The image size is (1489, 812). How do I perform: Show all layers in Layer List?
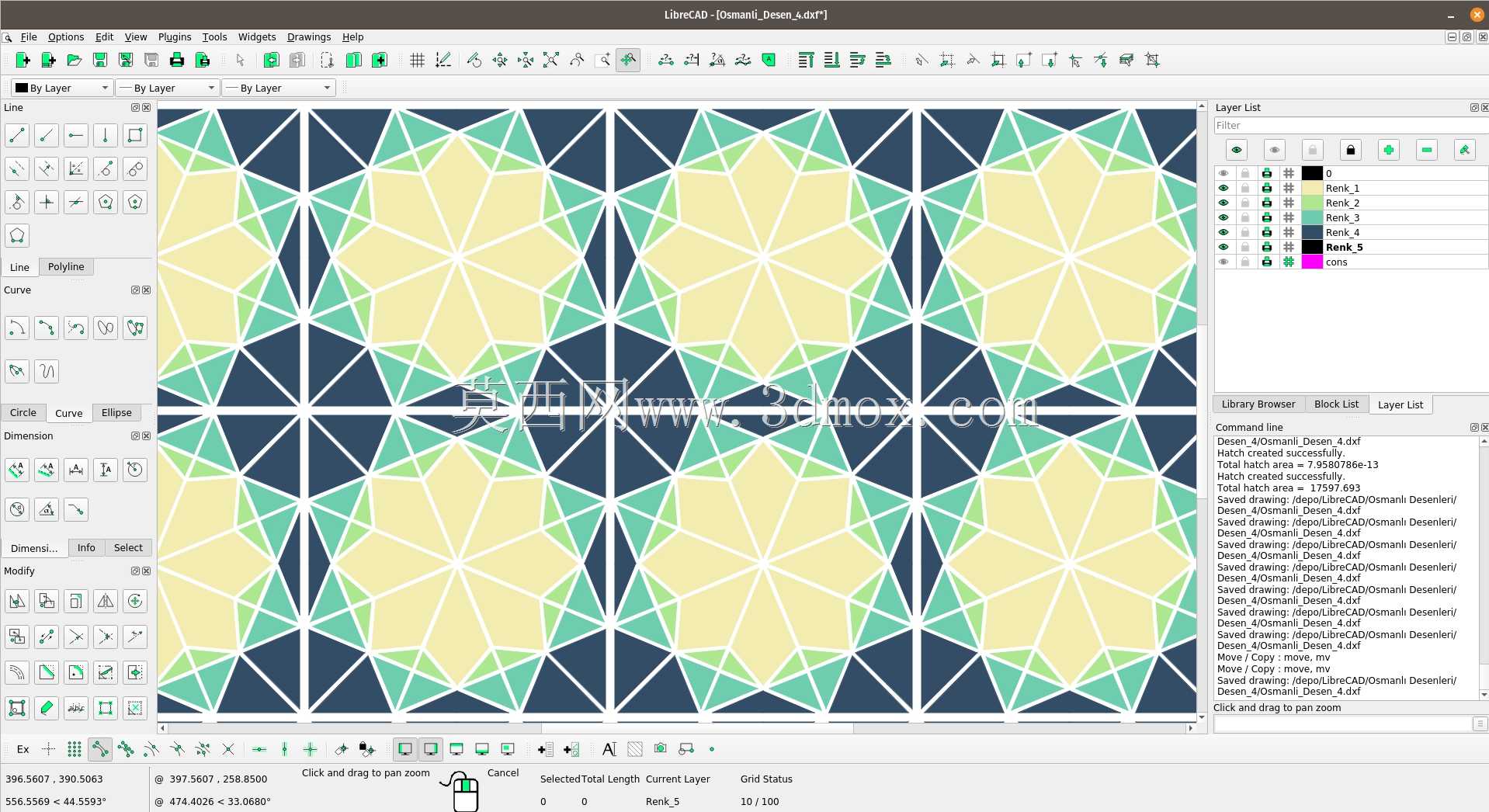(1237, 150)
